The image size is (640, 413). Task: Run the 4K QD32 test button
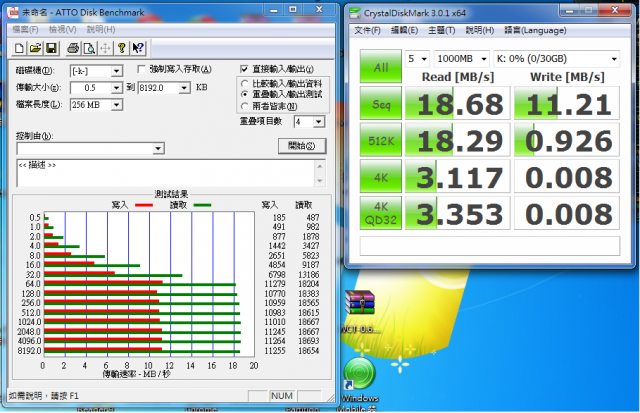coord(381,213)
